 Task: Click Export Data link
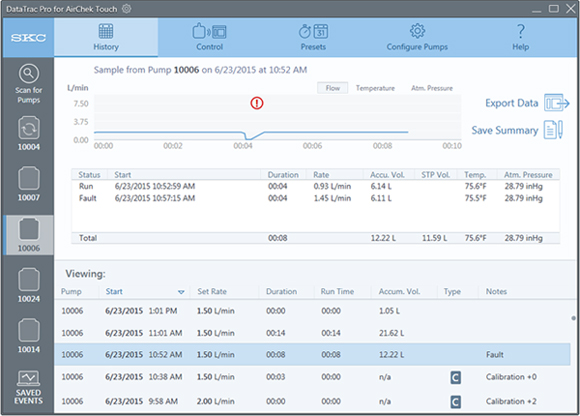pos(512,103)
